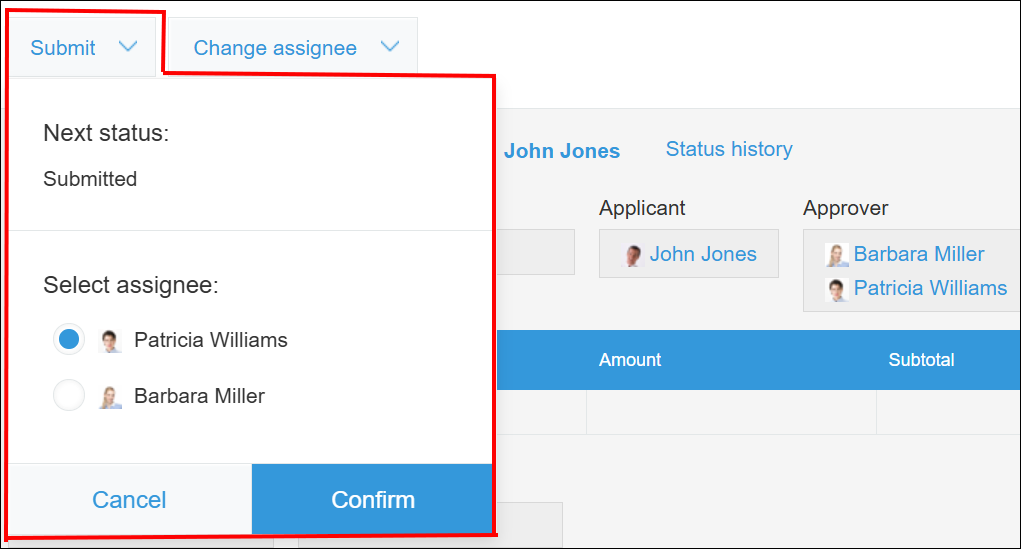Click the bold John Jones assignee name
Screen dimensions: 1021x549
click(561, 151)
